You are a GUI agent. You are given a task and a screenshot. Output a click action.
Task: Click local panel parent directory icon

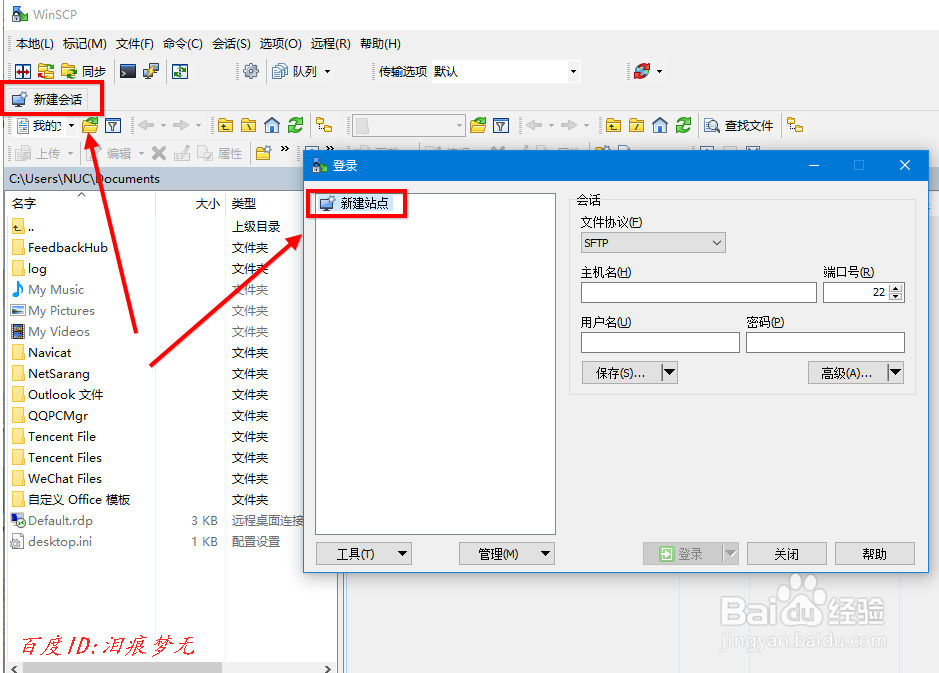coord(225,126)
